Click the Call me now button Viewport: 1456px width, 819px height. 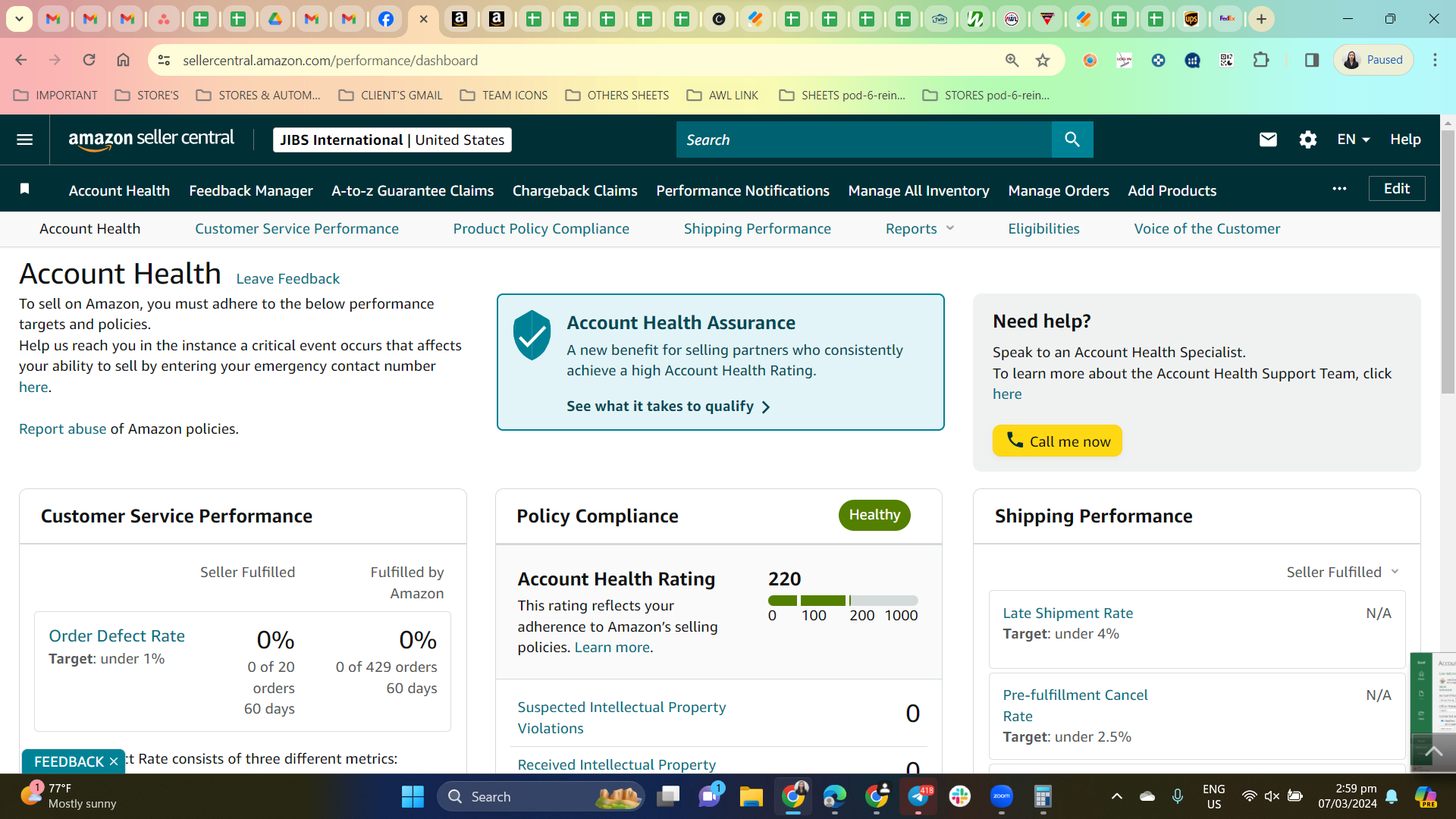click(x=1057, y=441)
